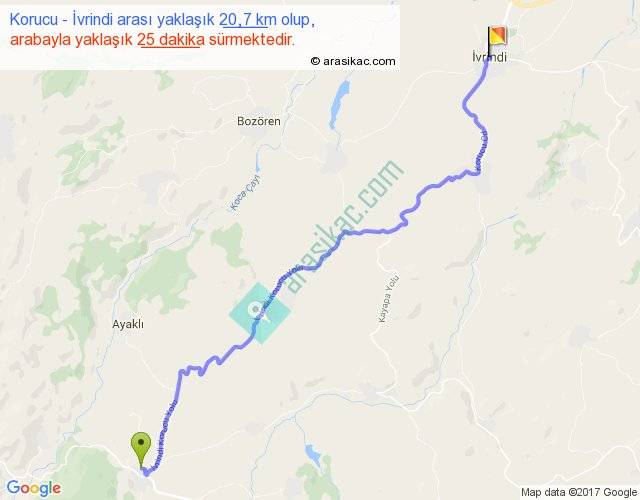640x500 pixels.
Task: Click the Kayapa Yolu road label
Action: coord(389,299)
